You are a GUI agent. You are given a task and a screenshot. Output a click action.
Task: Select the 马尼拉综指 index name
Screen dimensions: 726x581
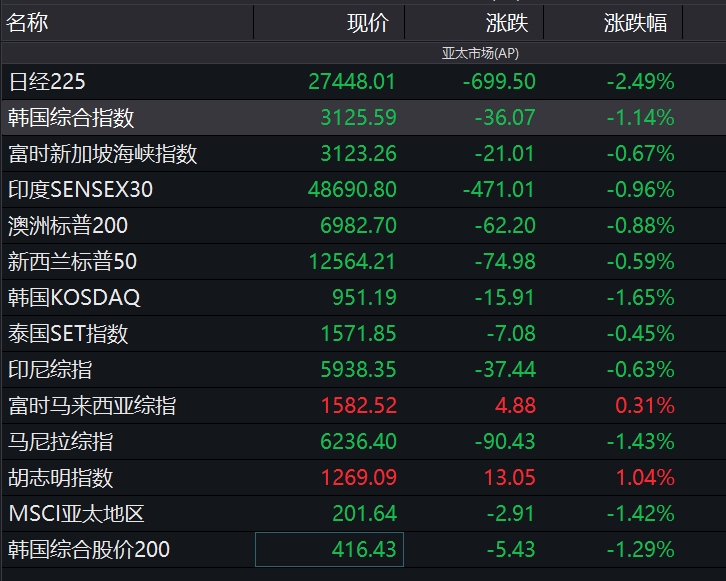[x=61, y=442]
